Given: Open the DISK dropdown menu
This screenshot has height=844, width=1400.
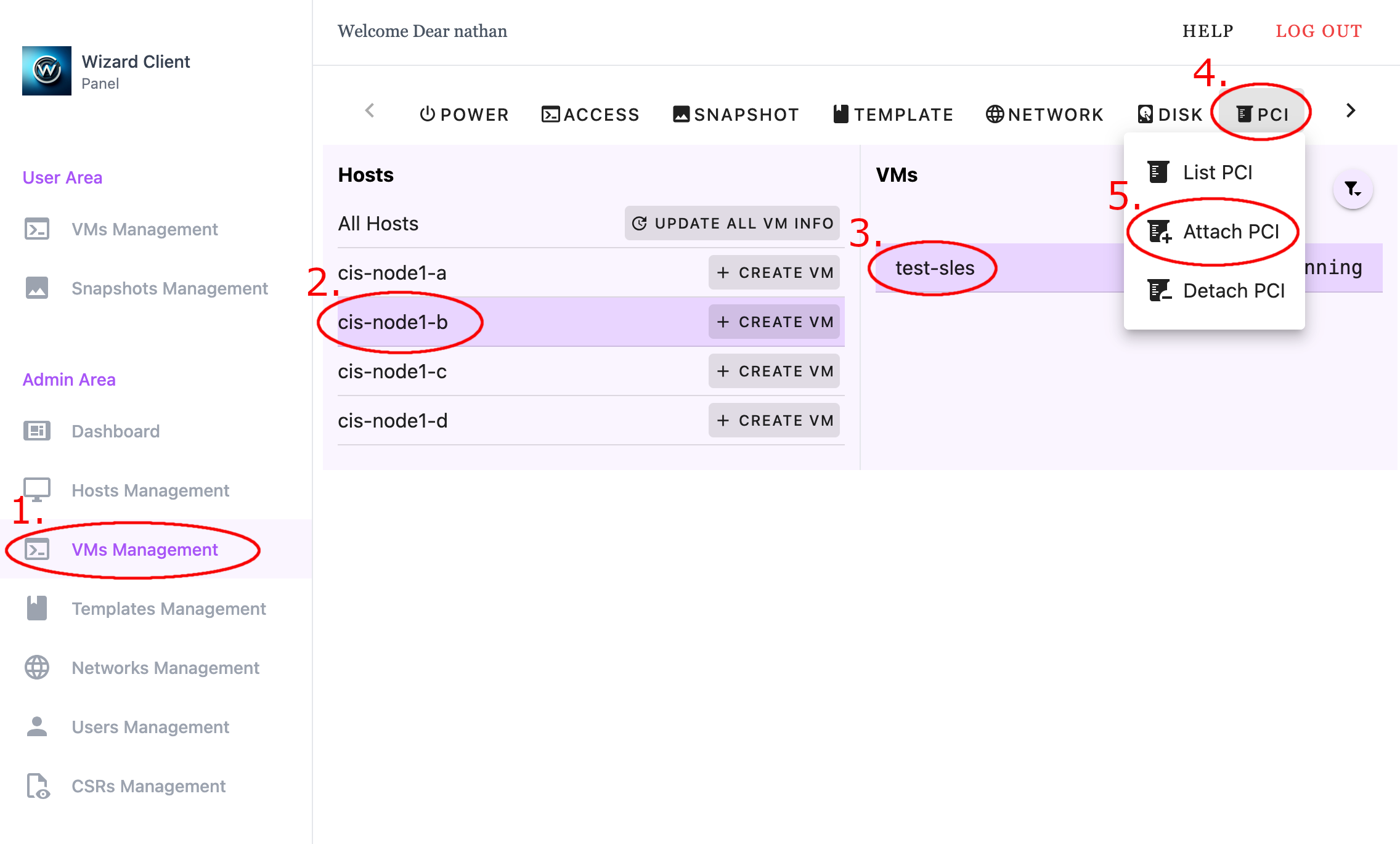Looking at the screenshot, I should pyautogui.click(x=1170, y=115).
